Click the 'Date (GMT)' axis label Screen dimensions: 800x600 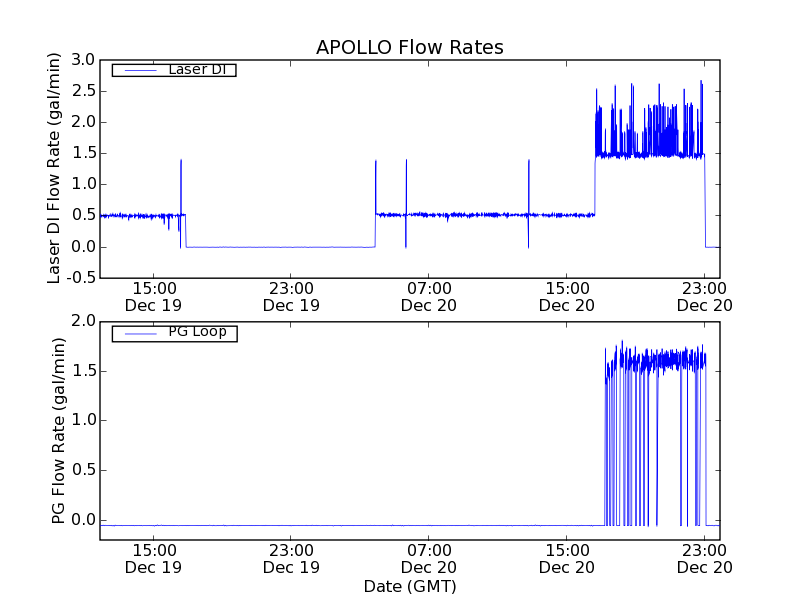point(410,586)
